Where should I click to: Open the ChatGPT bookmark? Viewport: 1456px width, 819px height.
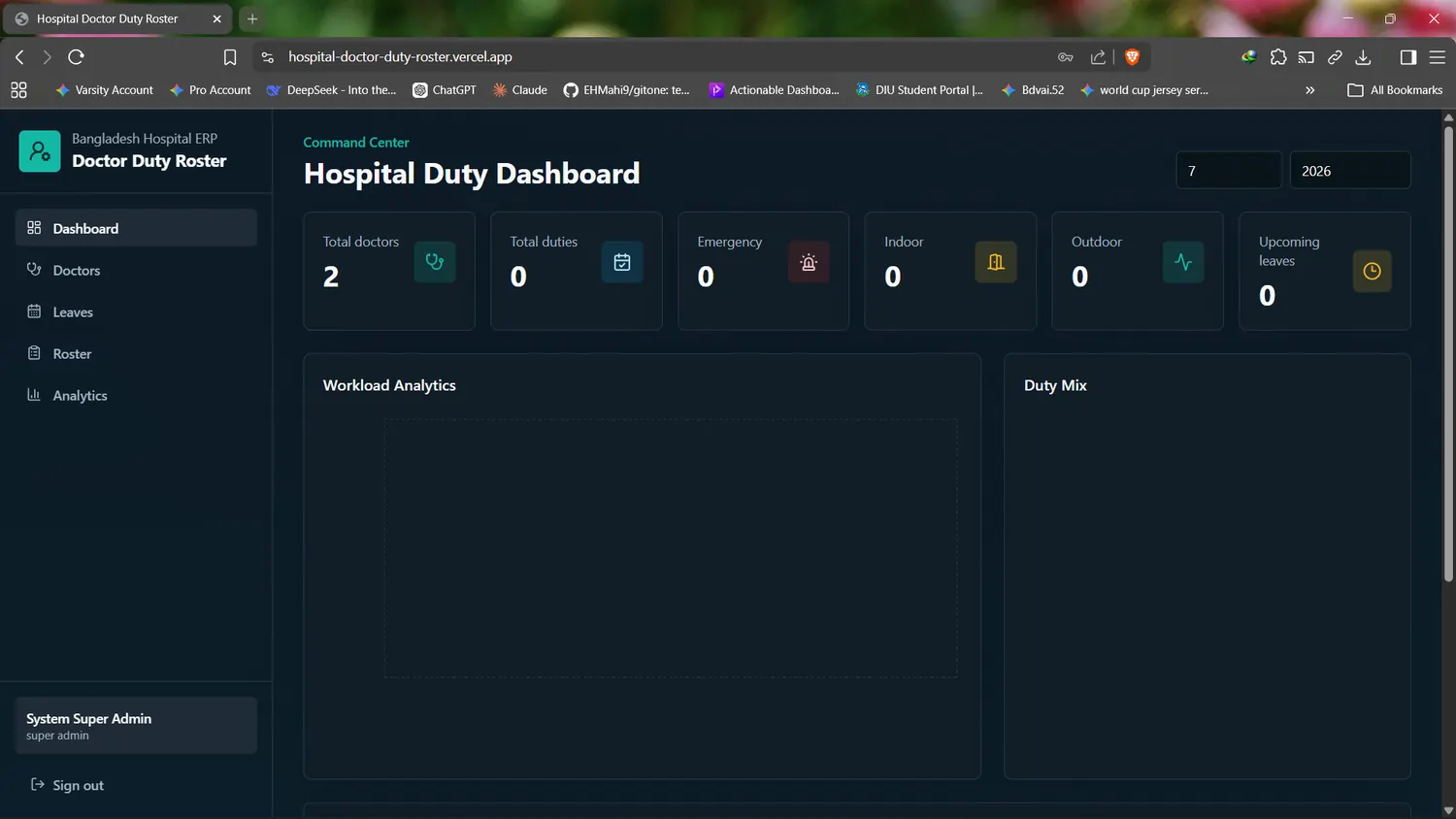(445, 90)
